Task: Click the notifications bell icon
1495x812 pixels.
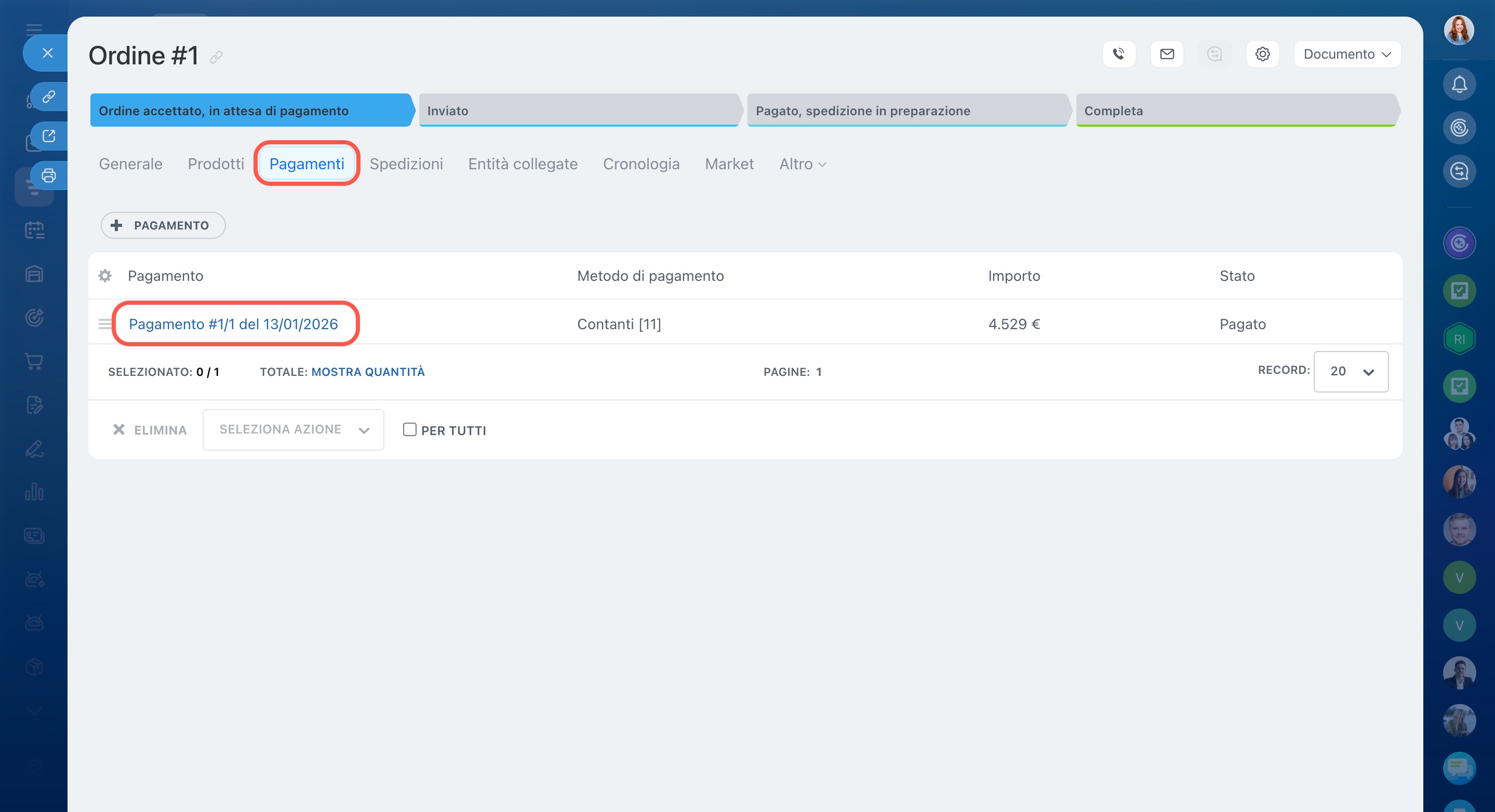Action: coord(1459,85)
